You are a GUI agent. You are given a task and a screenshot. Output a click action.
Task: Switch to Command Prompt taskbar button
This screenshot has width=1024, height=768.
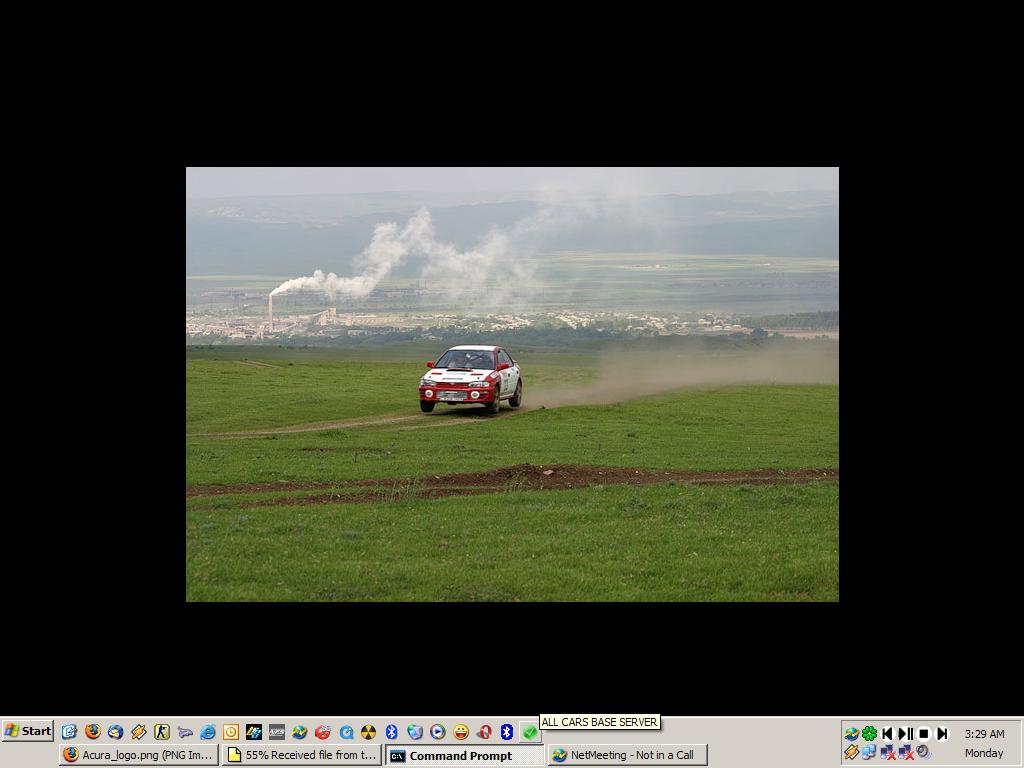[464, 755]
